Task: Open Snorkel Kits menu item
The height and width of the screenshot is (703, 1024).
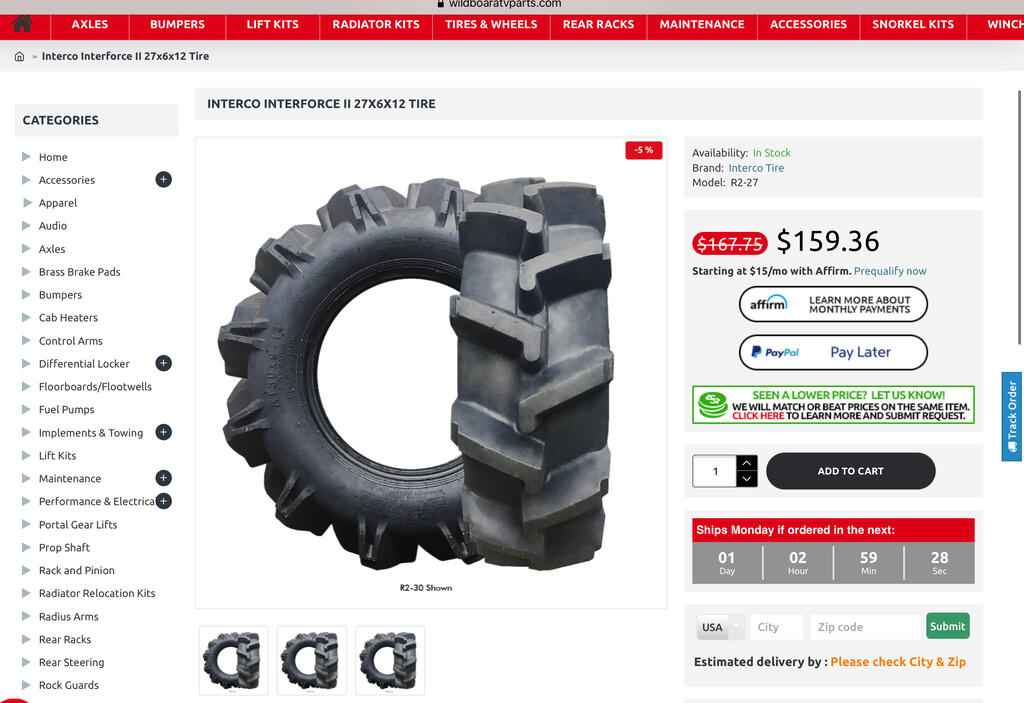Action: point(912,25)
